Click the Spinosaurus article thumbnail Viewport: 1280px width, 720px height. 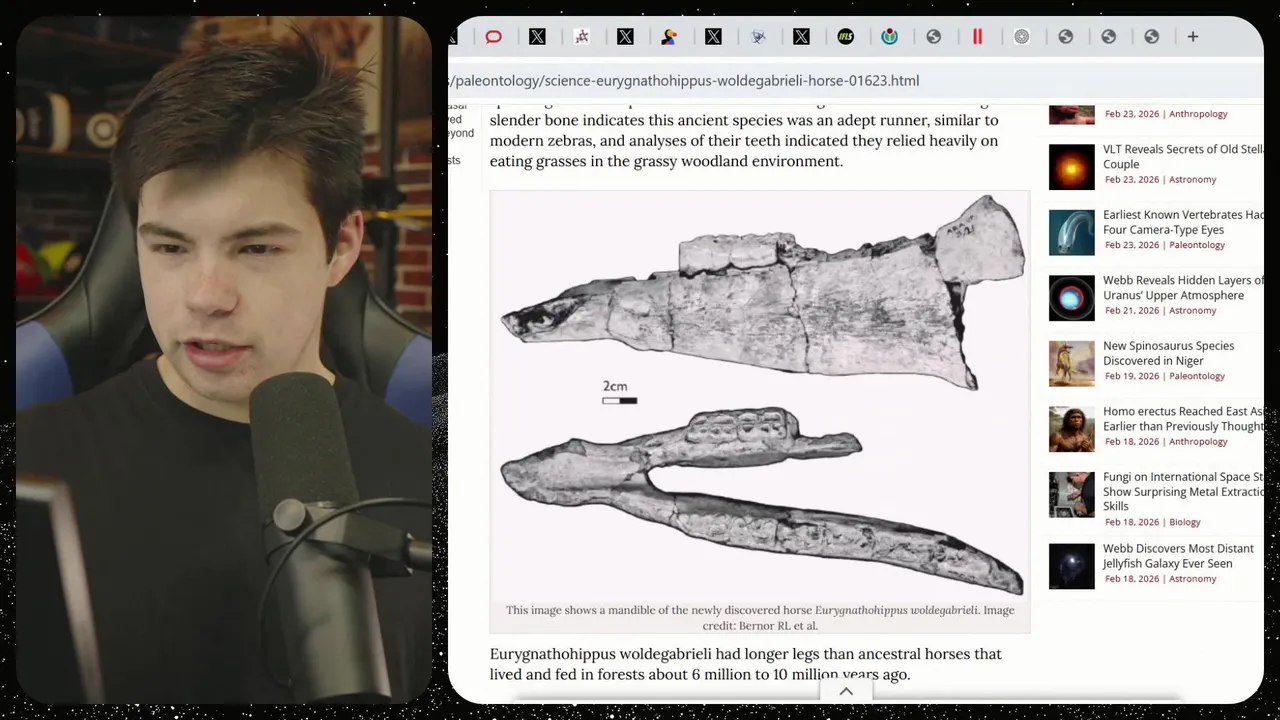tap(1071, 363)
